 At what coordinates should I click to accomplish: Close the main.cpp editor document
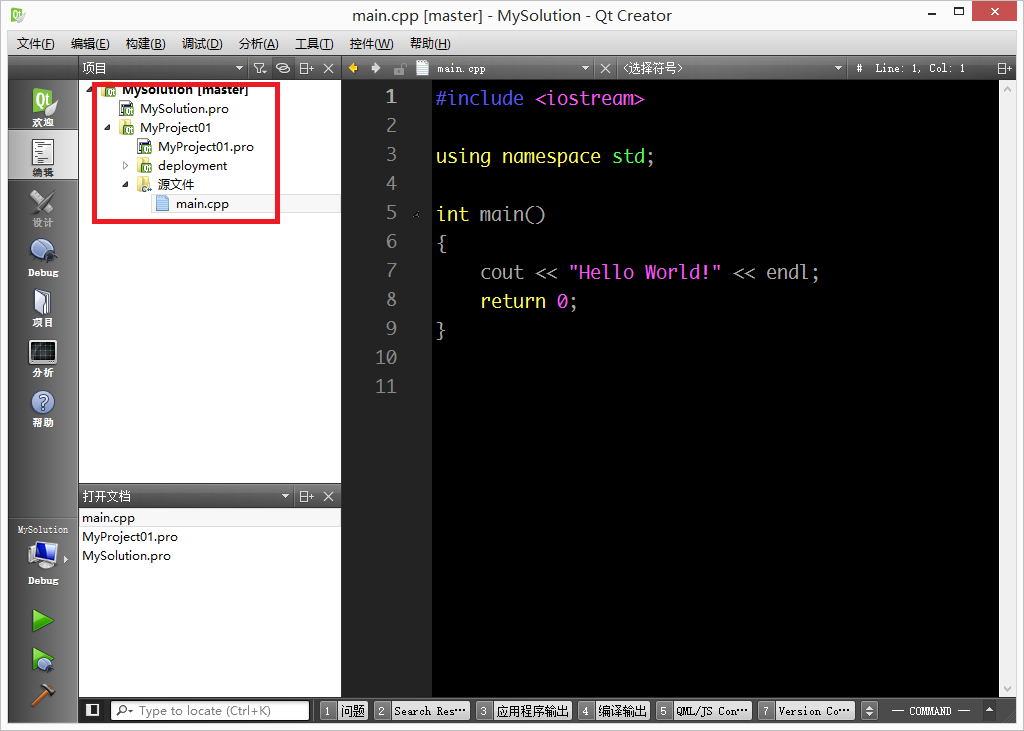click(605, 68)
